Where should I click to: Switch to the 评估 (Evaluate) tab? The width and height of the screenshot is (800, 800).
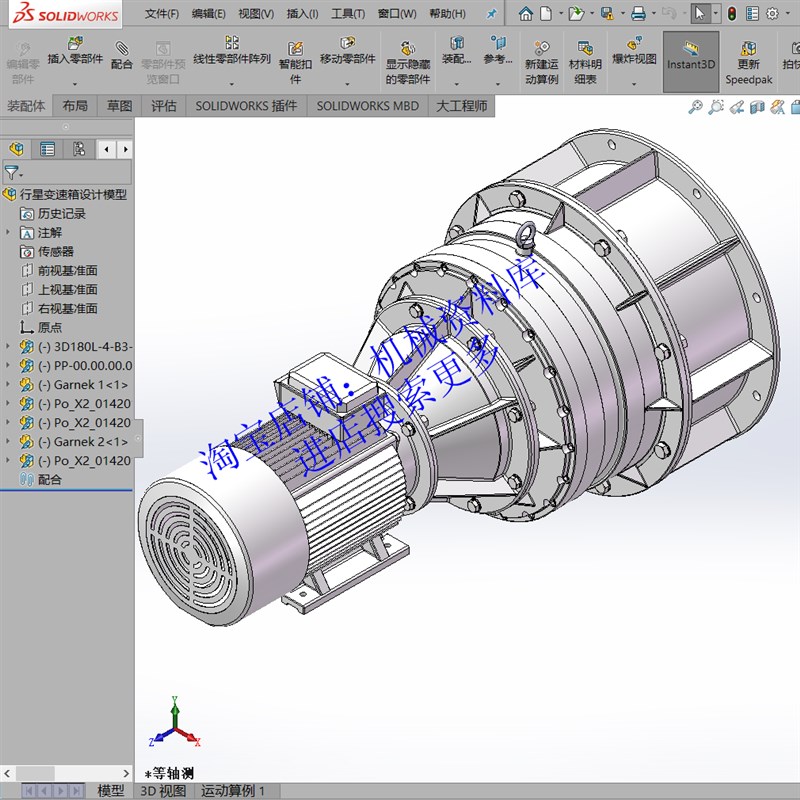(x=164, y=106)
